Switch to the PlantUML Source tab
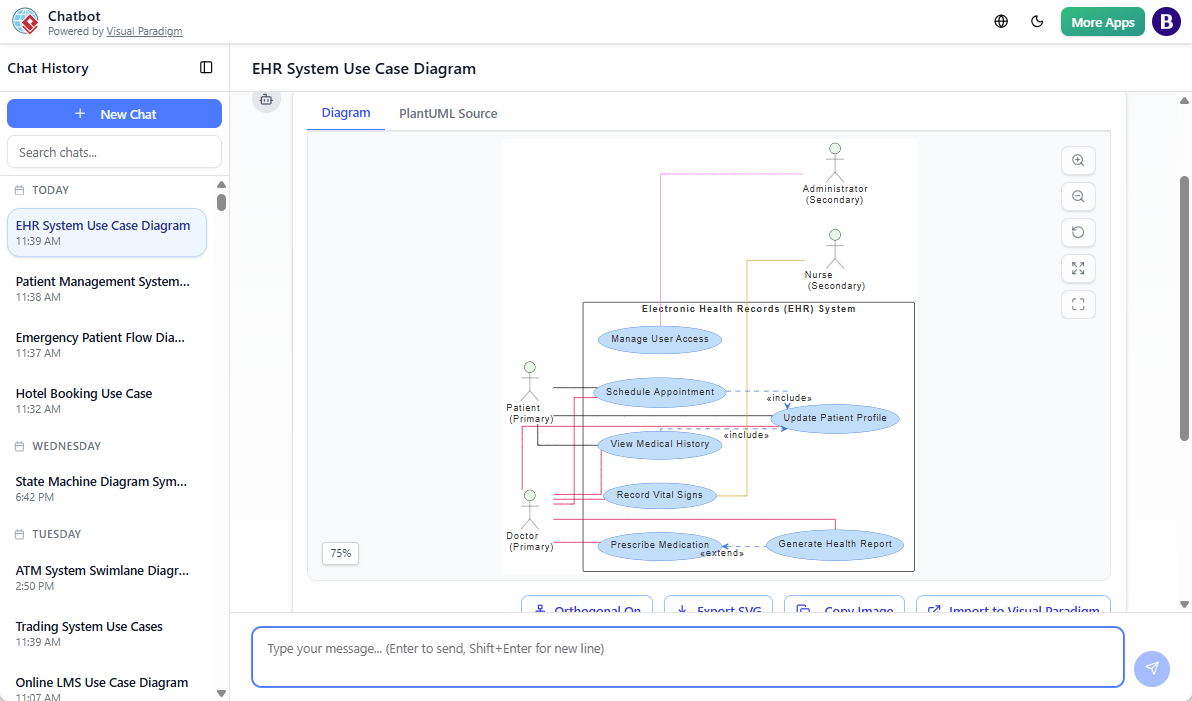 point(448,113)
